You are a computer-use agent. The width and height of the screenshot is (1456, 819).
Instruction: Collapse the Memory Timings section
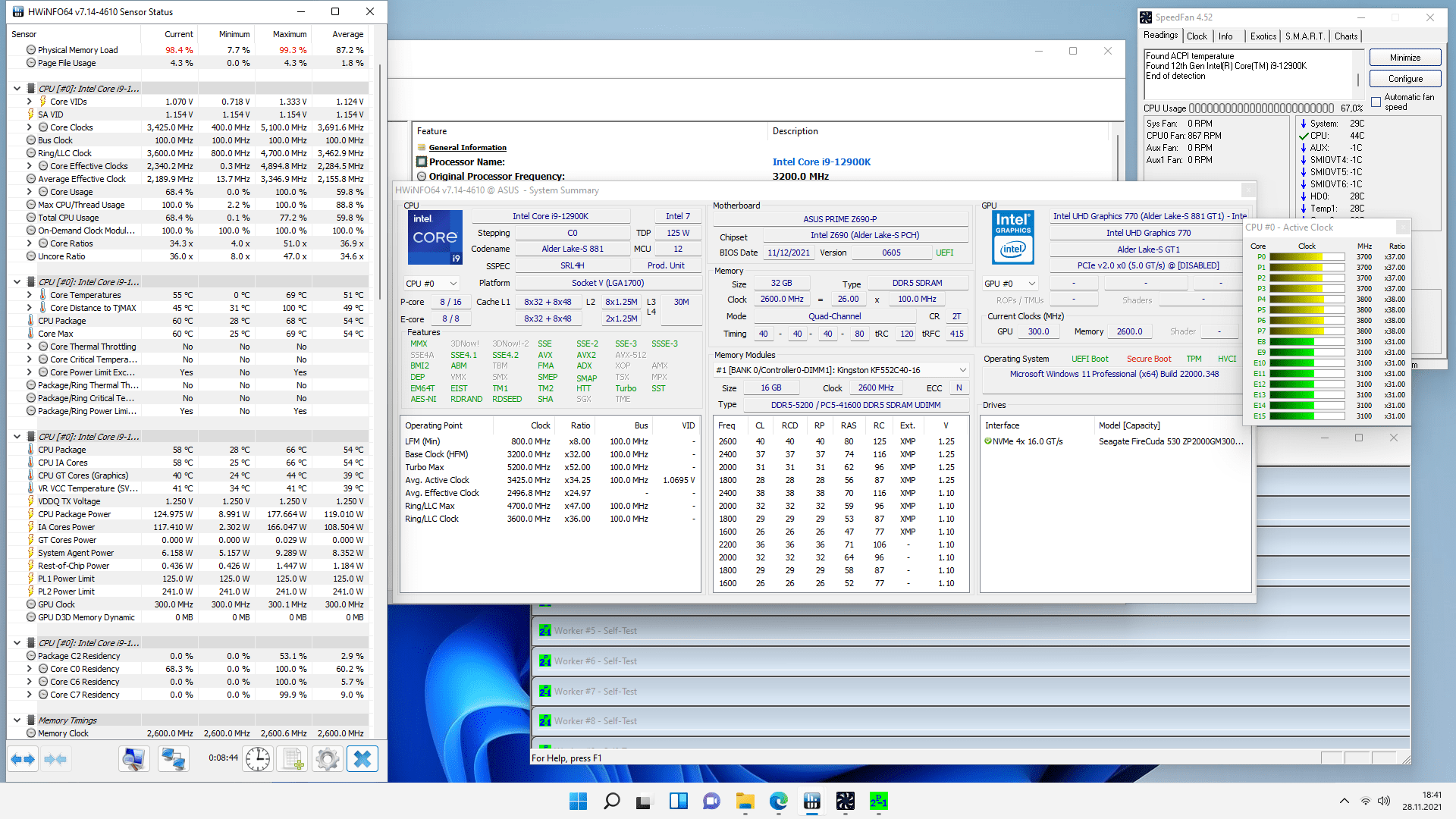(x=17, y=720)
